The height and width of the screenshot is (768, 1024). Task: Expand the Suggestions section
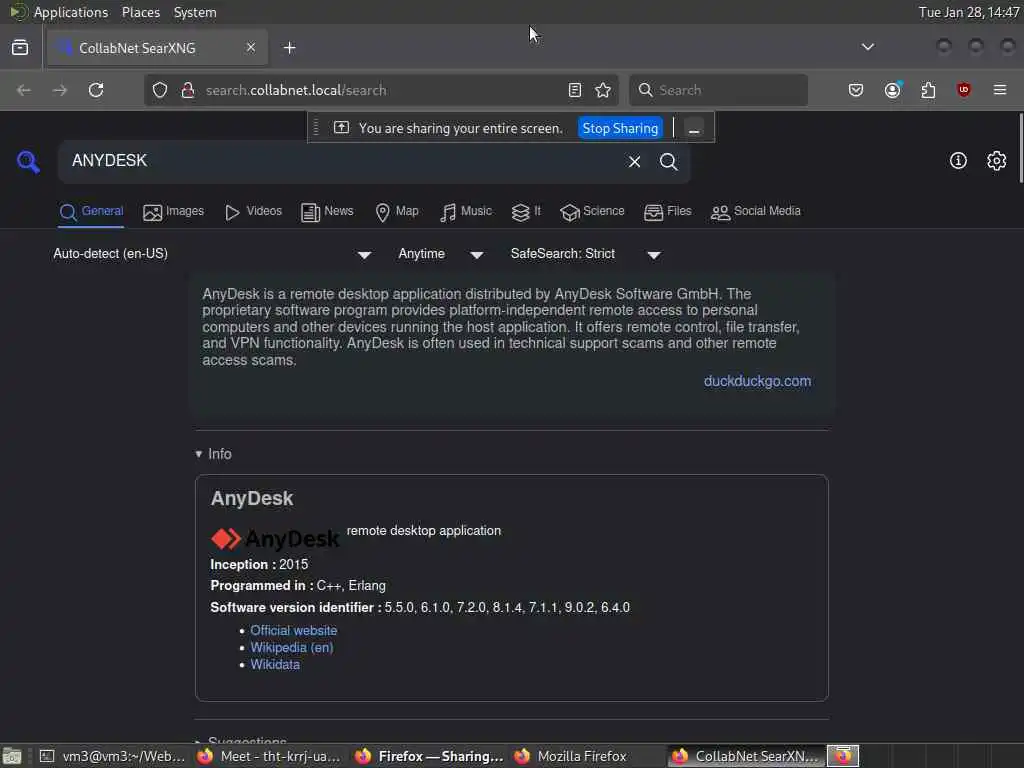point(241,741)
